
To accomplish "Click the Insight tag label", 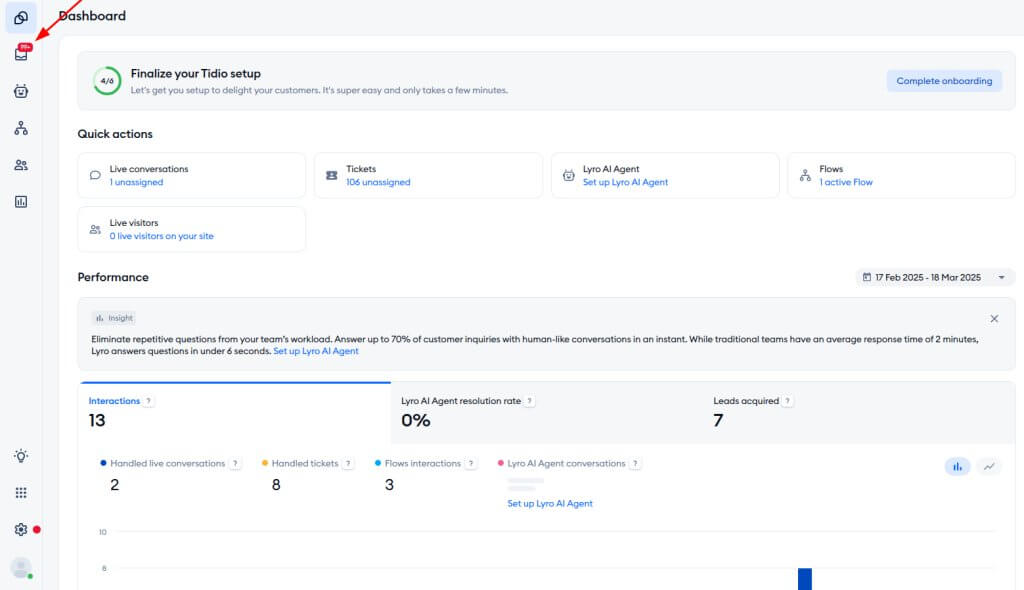I will point(114,318).
